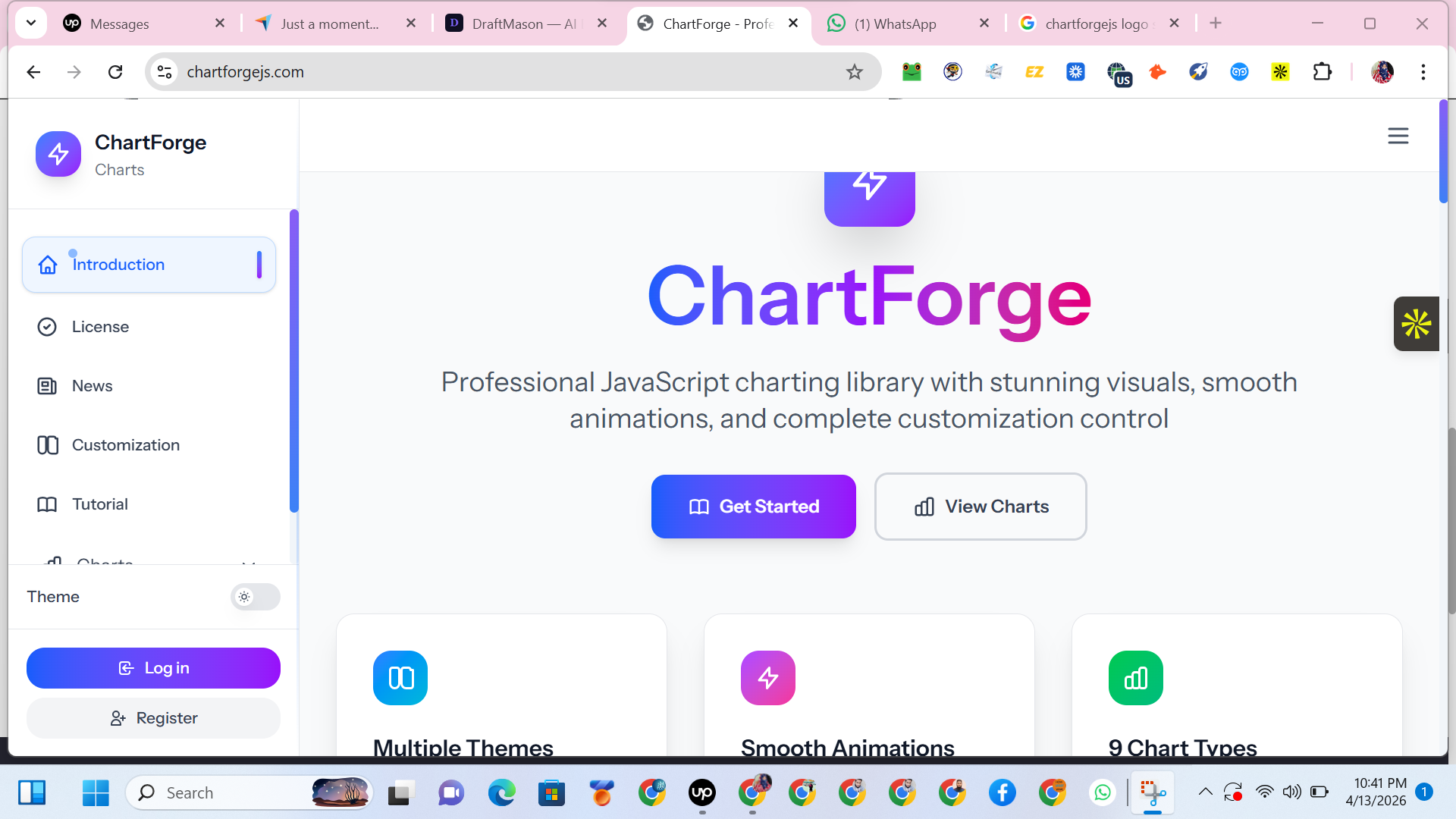1456x819 pixels.
Task: Bookmark page with the star icon
Action: (855, 72)
